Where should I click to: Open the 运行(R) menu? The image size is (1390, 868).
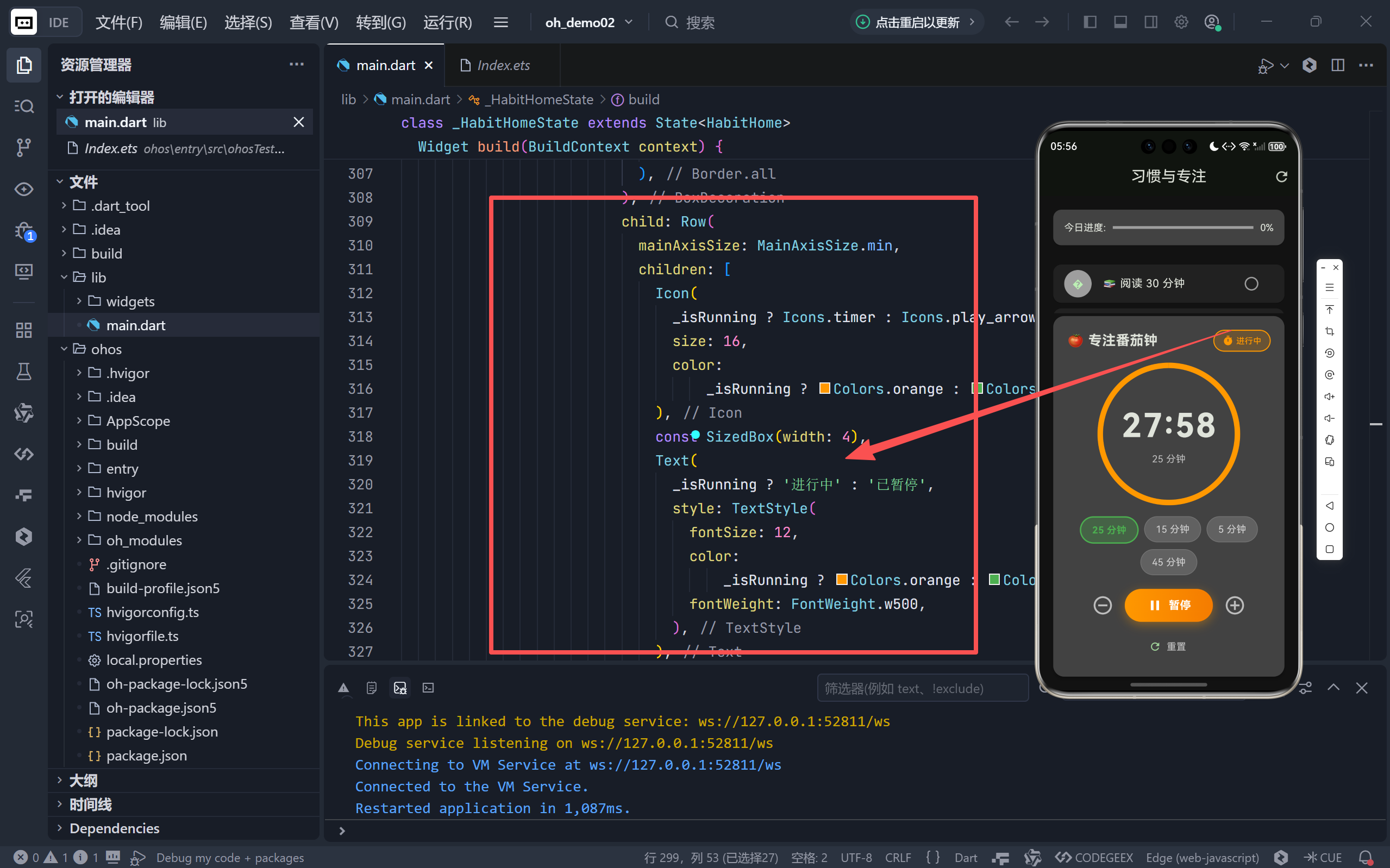pyautogui.click(x=447, y=22)
